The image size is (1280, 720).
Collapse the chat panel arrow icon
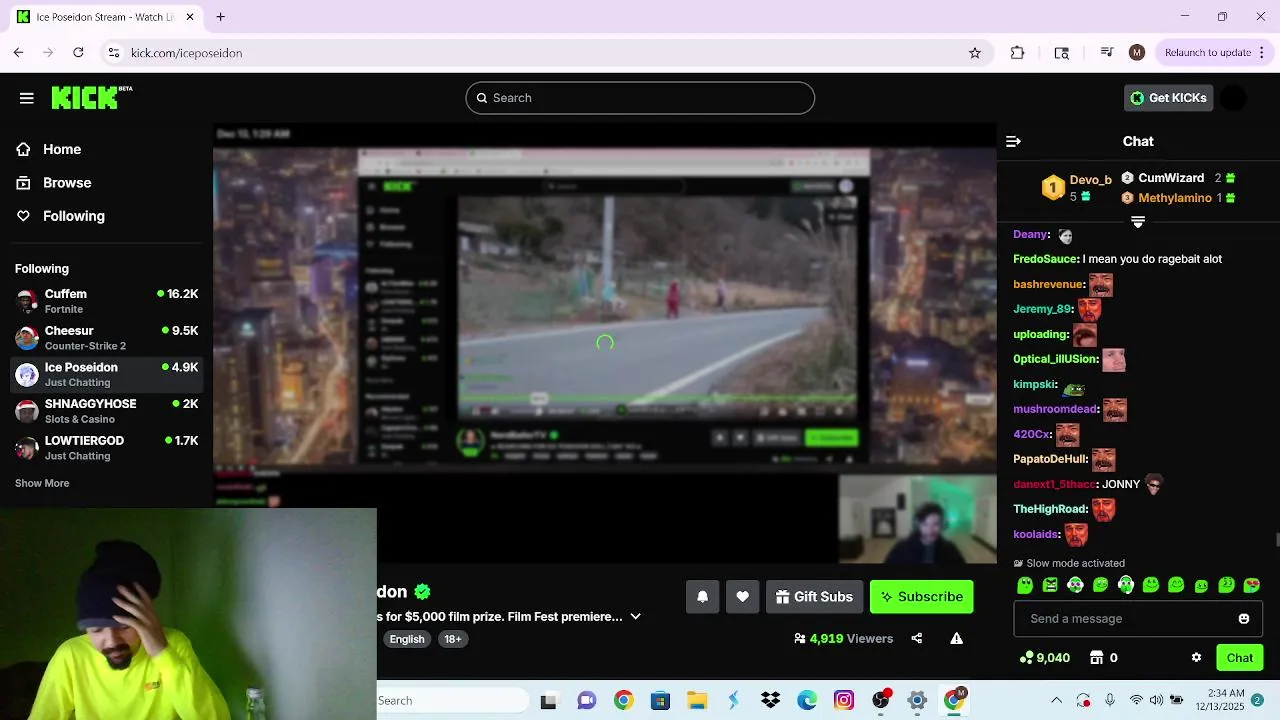[1013, 142]
